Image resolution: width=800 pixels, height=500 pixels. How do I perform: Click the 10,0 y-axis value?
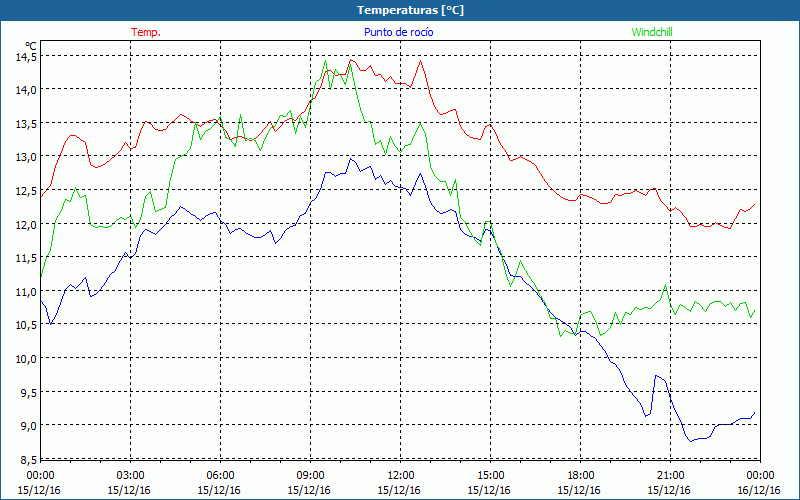pyautogui.click(x=26, y=359)
